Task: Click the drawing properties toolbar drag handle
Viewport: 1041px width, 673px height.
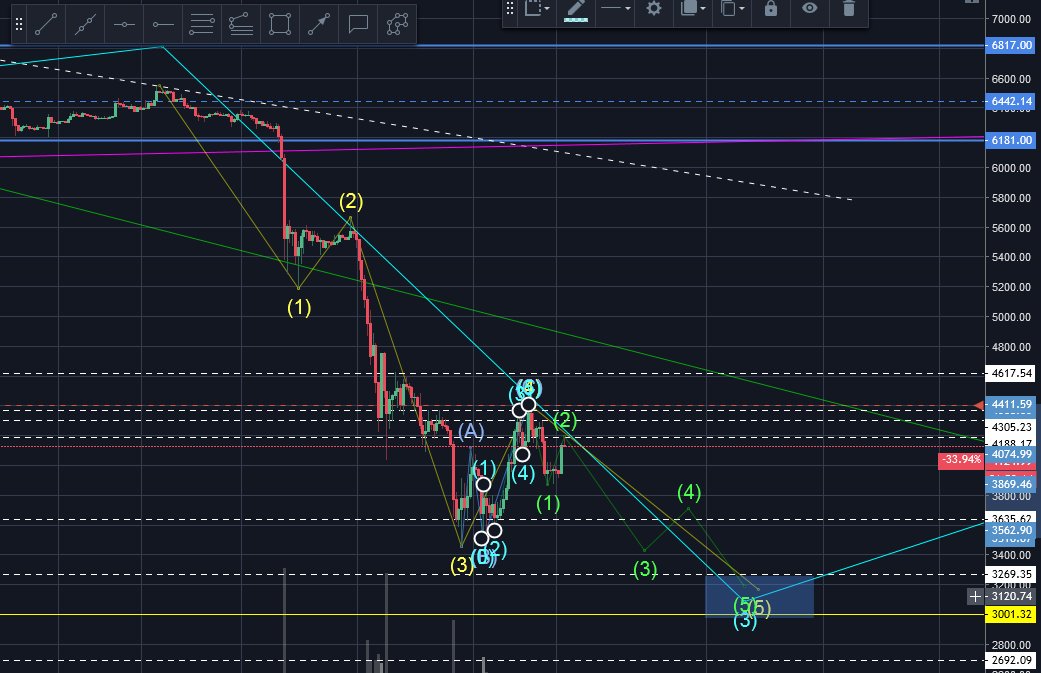Action: (x=510, y=9)
